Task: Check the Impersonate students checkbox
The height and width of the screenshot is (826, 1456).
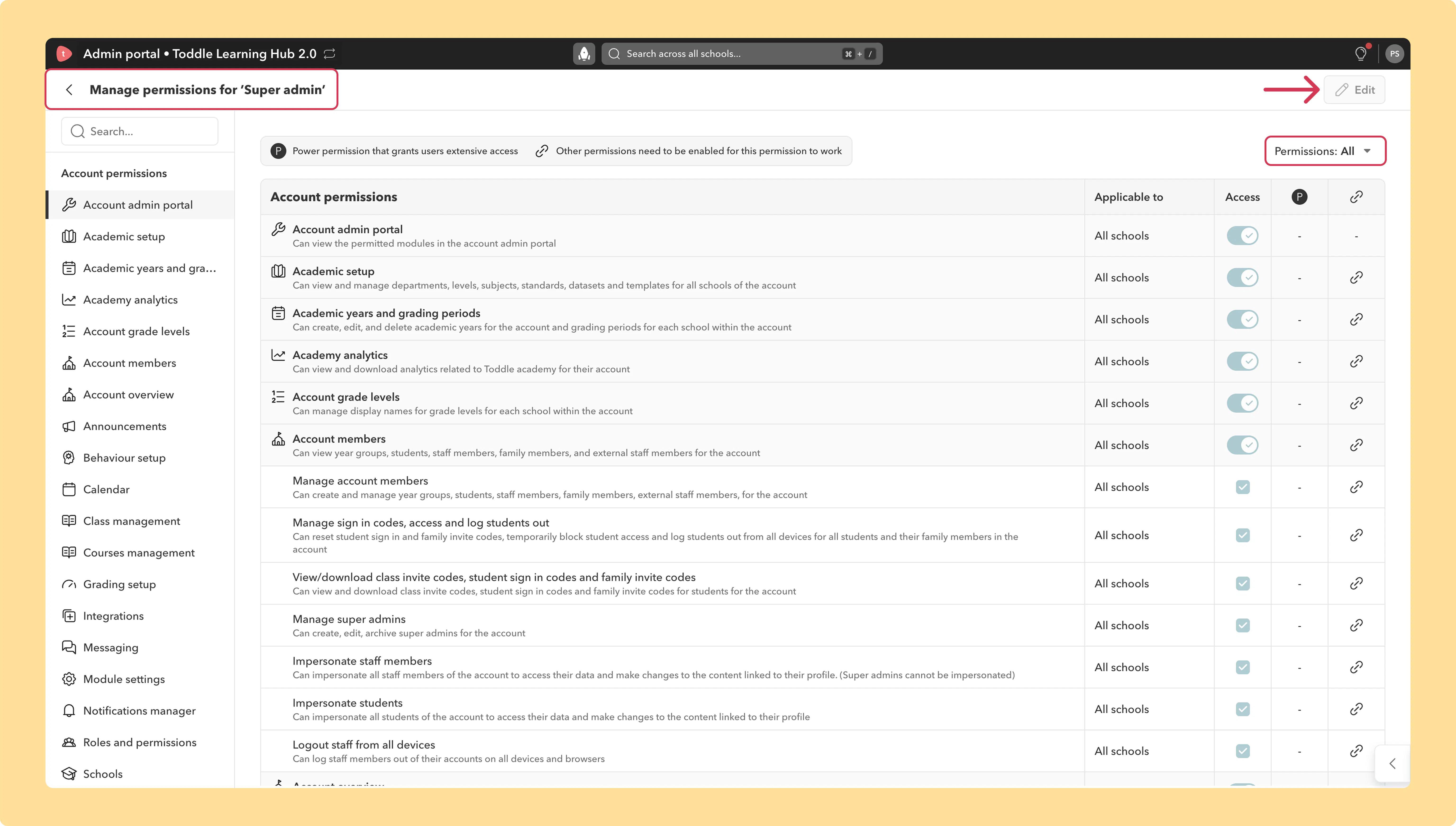Action: point(1243,709)
